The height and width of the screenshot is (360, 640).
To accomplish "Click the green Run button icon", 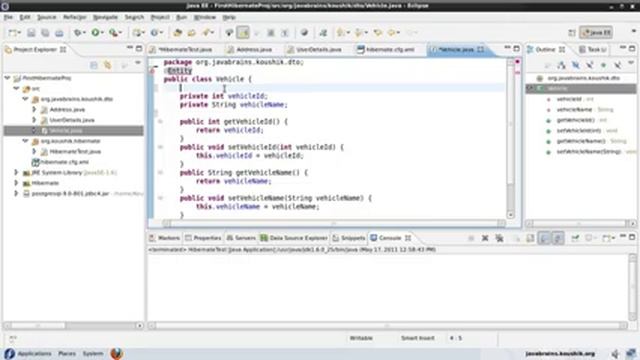I will point(95,32).
